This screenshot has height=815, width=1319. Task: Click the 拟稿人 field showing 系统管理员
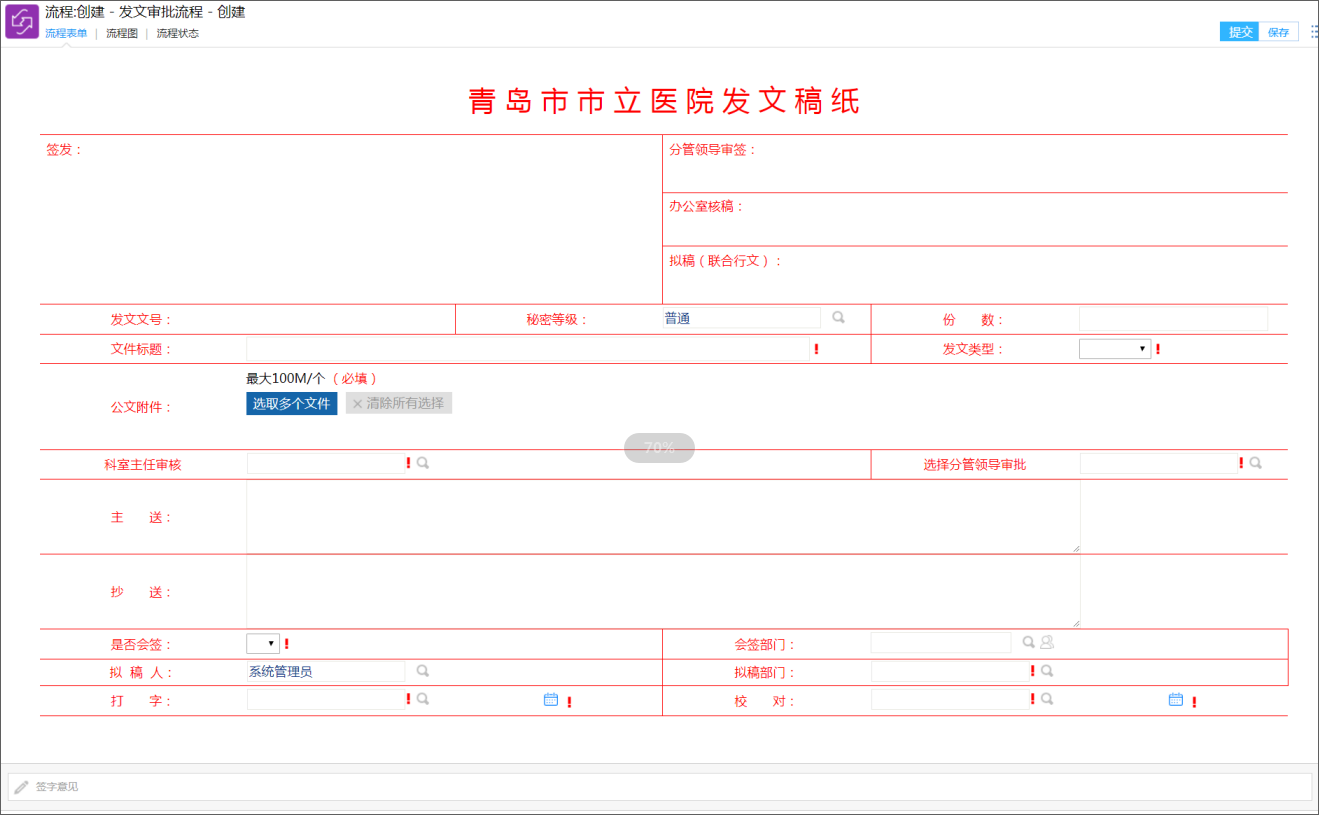pos(326,671)
